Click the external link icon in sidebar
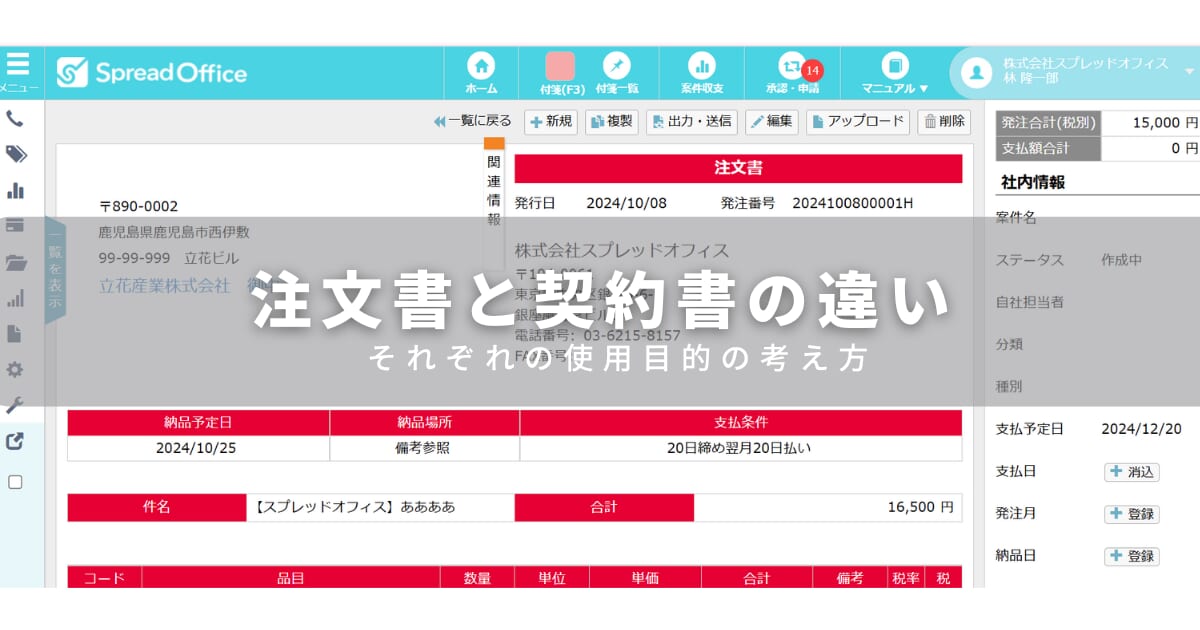 (15, 441)
